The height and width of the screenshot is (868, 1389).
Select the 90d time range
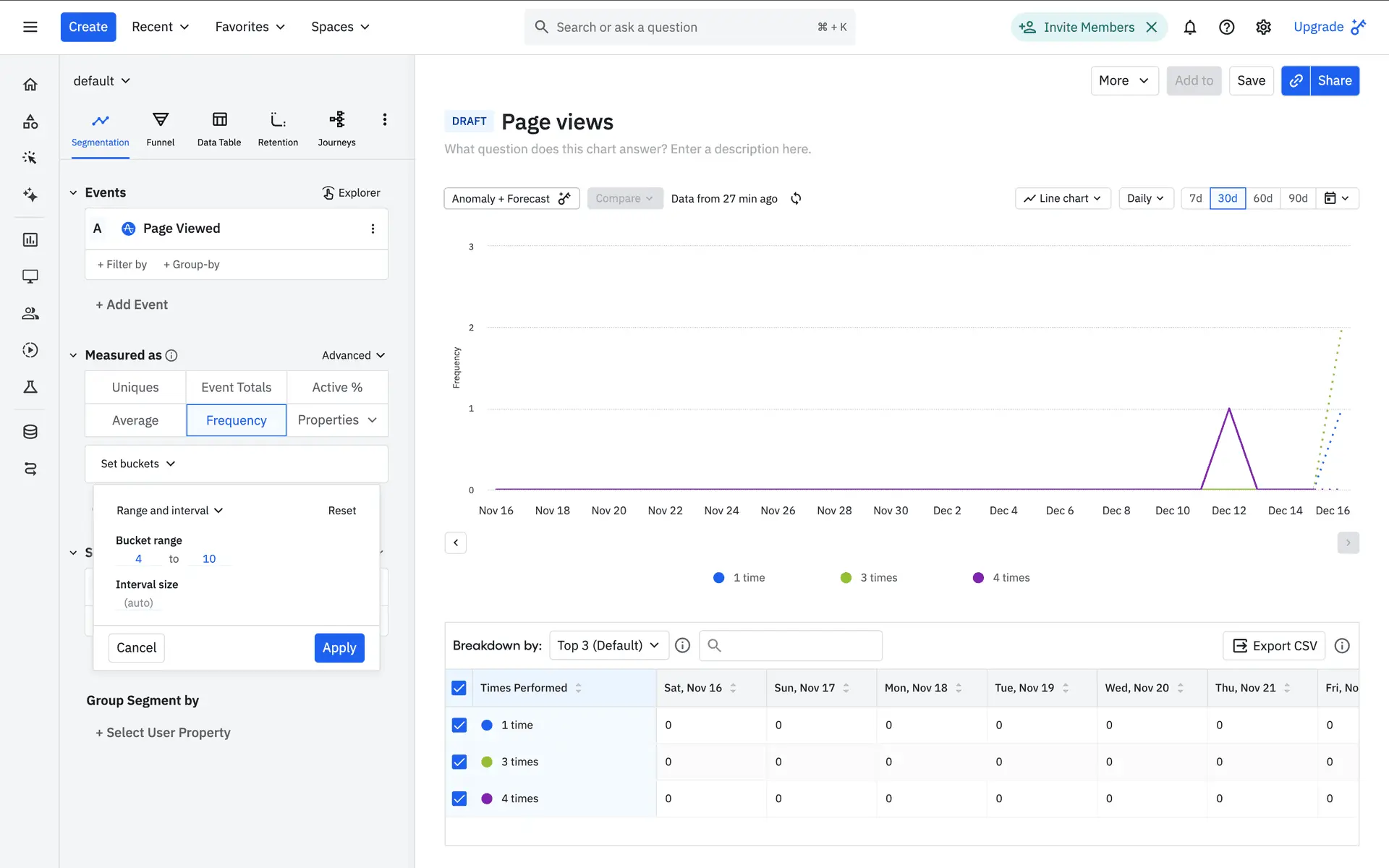(x=1298, y=198)
